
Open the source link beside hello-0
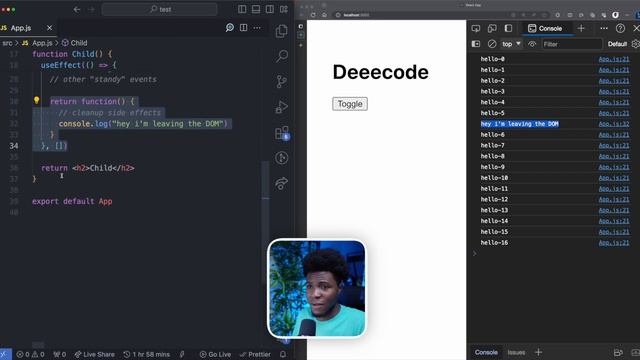coord(614,59)
